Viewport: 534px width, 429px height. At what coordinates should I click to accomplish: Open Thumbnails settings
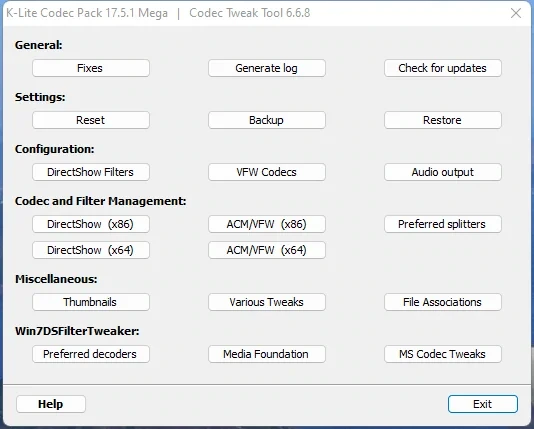(x=91, y=302)
